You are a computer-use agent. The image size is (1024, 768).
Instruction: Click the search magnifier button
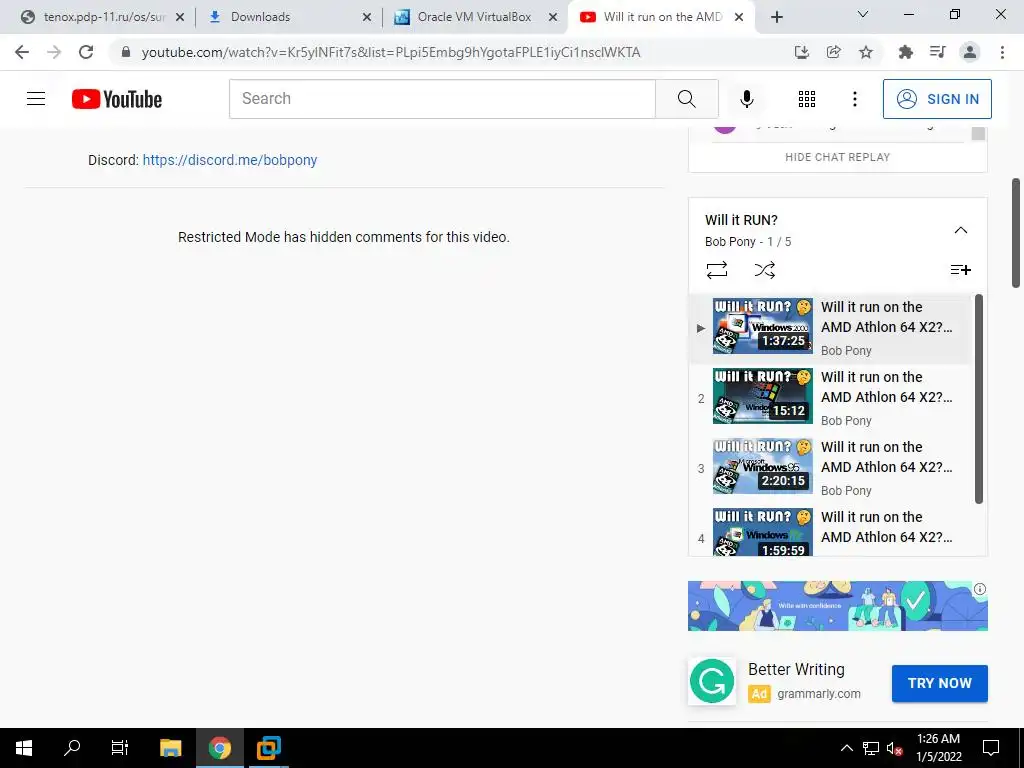[686, 99]
